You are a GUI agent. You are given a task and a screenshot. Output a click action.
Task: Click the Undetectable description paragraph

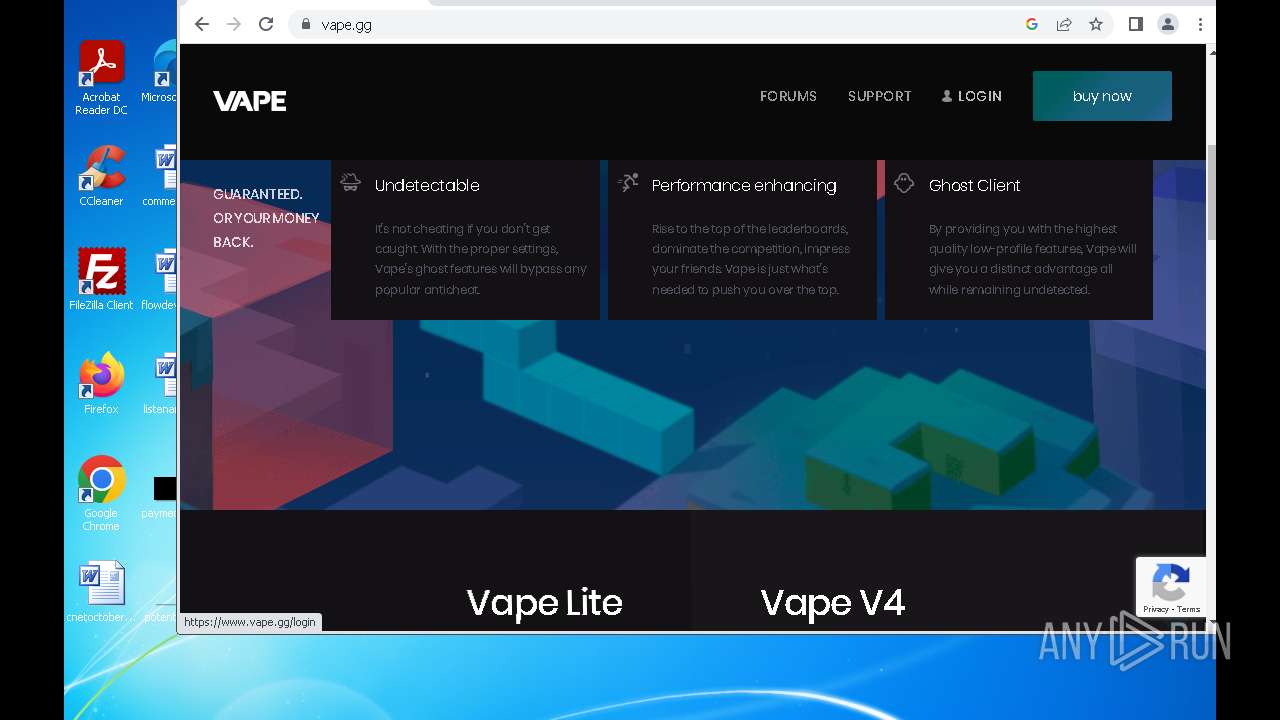pyautogui.click(x=481, y=259)
